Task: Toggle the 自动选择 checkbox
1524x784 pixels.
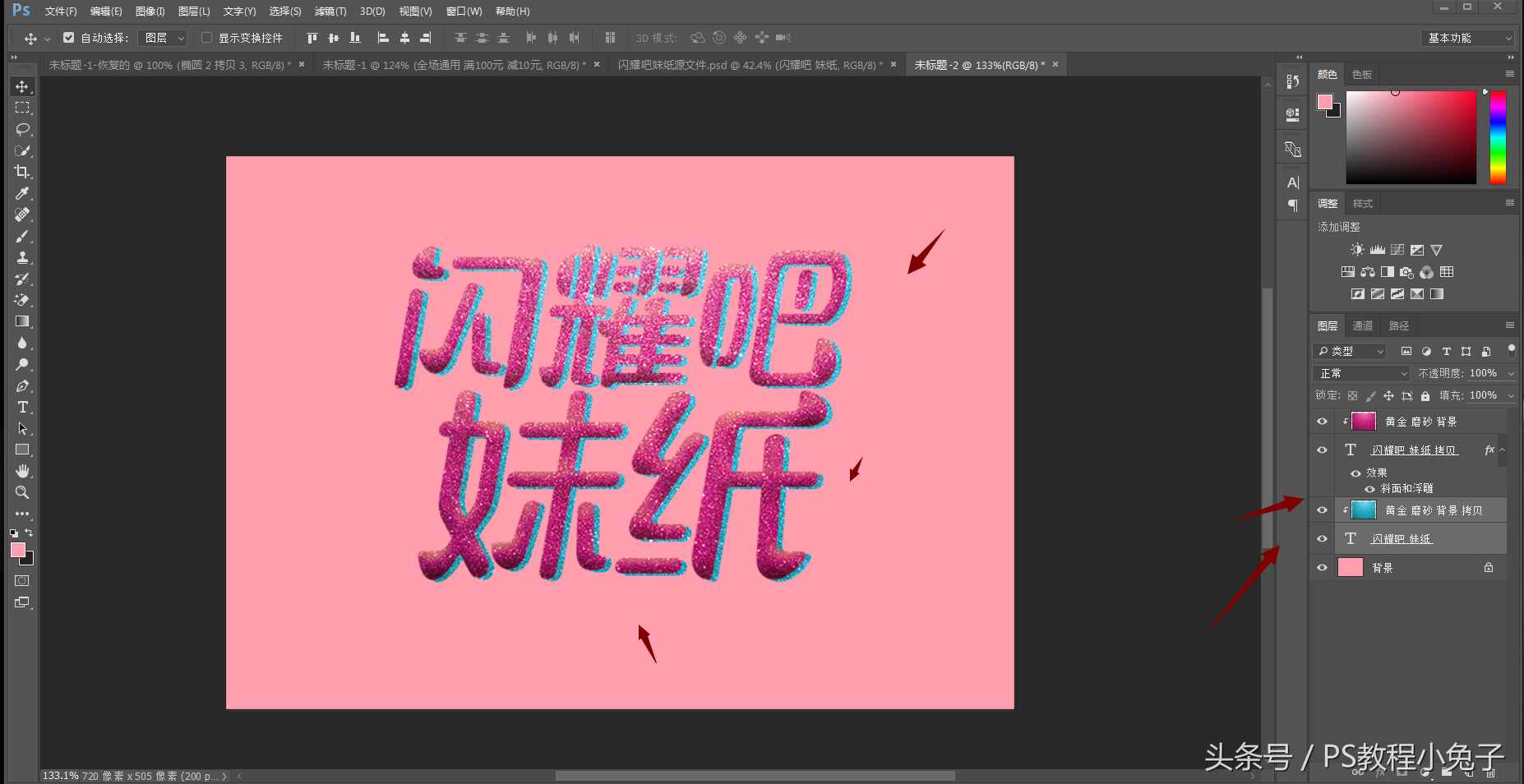Action: 69,38
